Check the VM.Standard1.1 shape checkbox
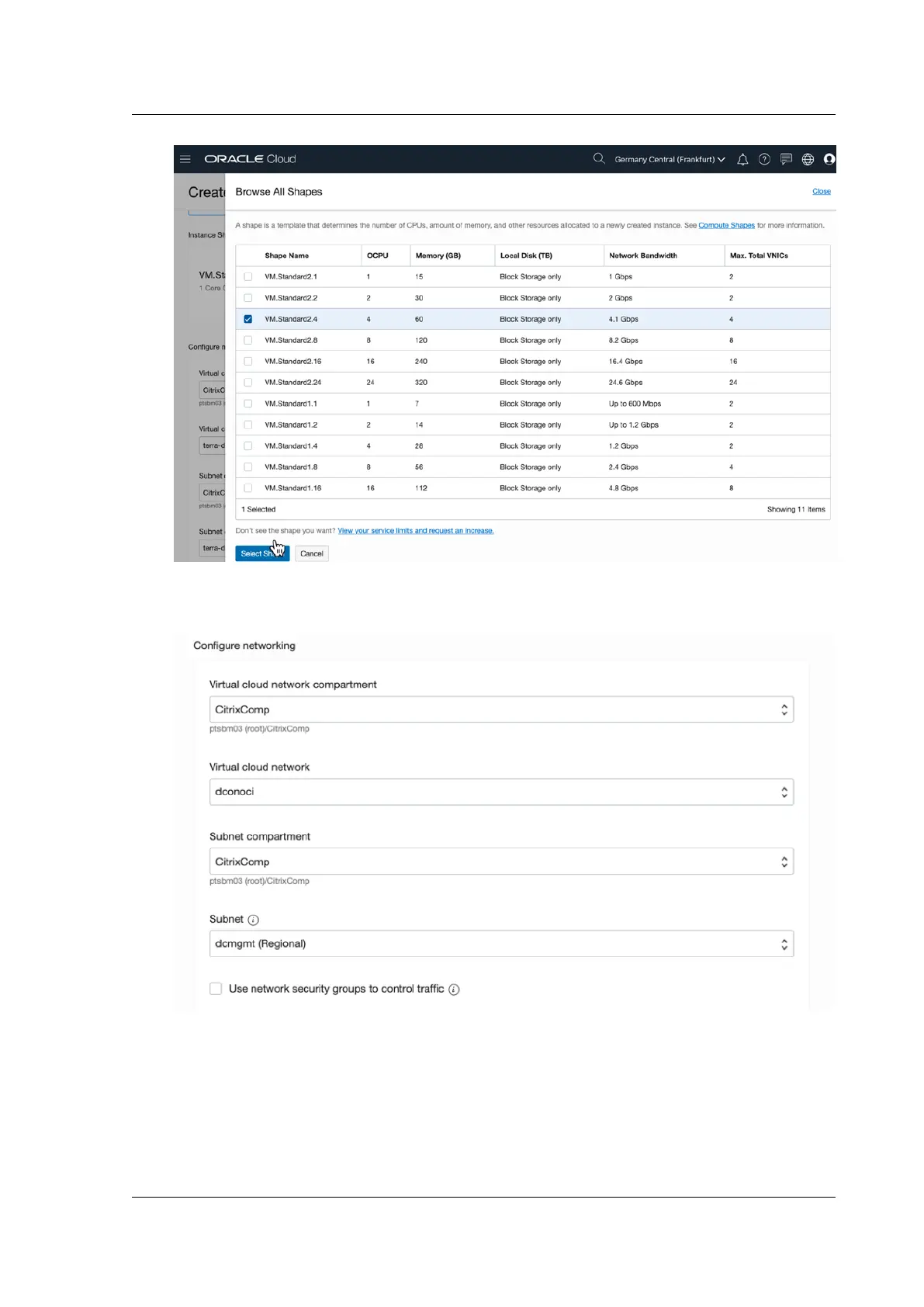 tap(248, 404)
